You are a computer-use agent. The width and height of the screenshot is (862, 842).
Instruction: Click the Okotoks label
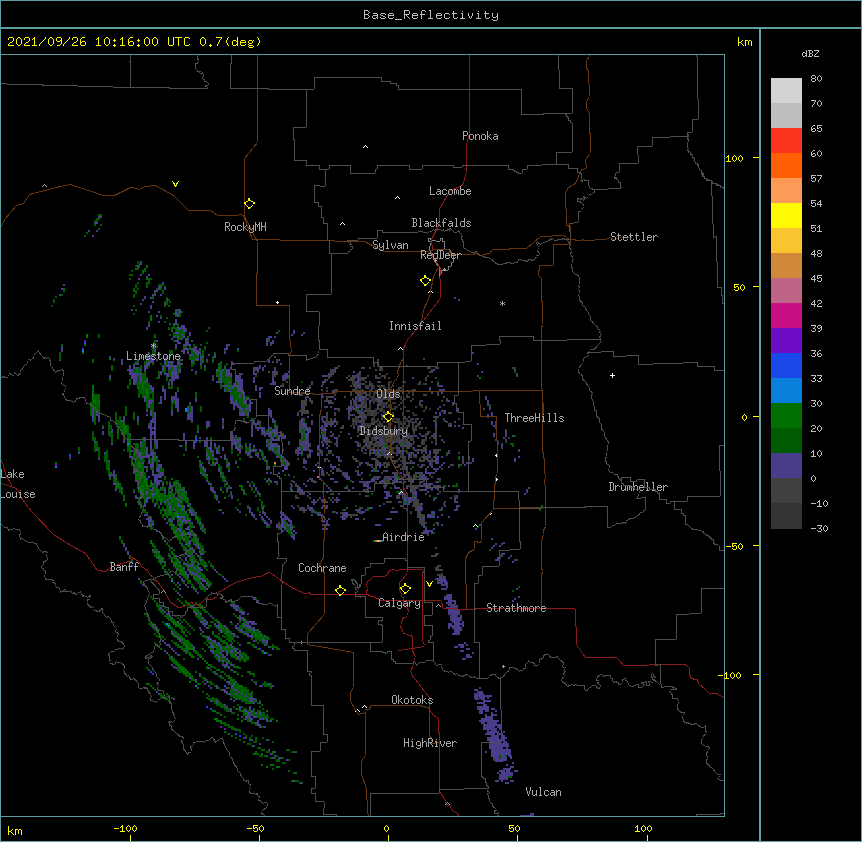click(412, 700)
